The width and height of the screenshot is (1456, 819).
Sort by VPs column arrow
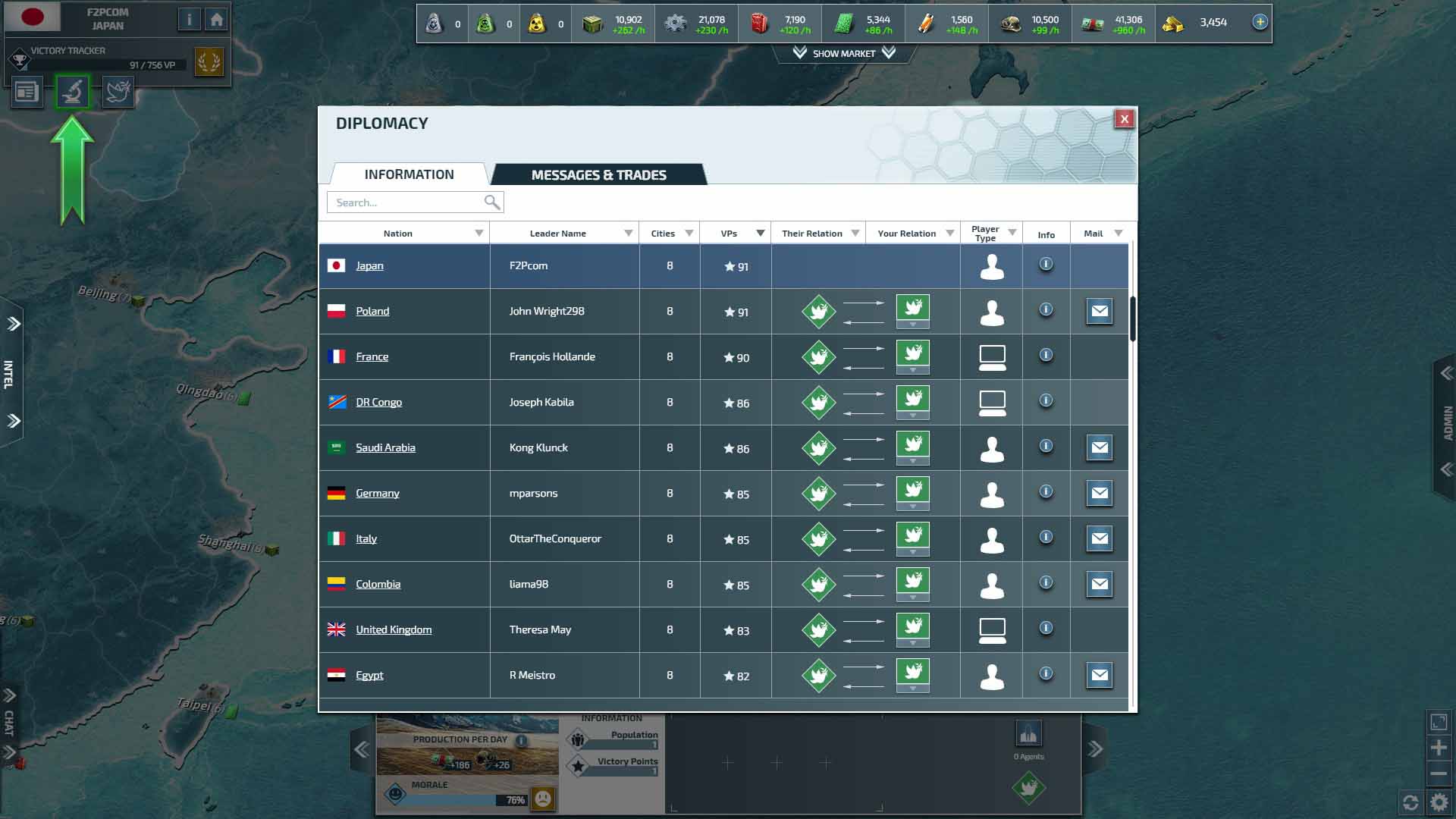click(760, 234)
